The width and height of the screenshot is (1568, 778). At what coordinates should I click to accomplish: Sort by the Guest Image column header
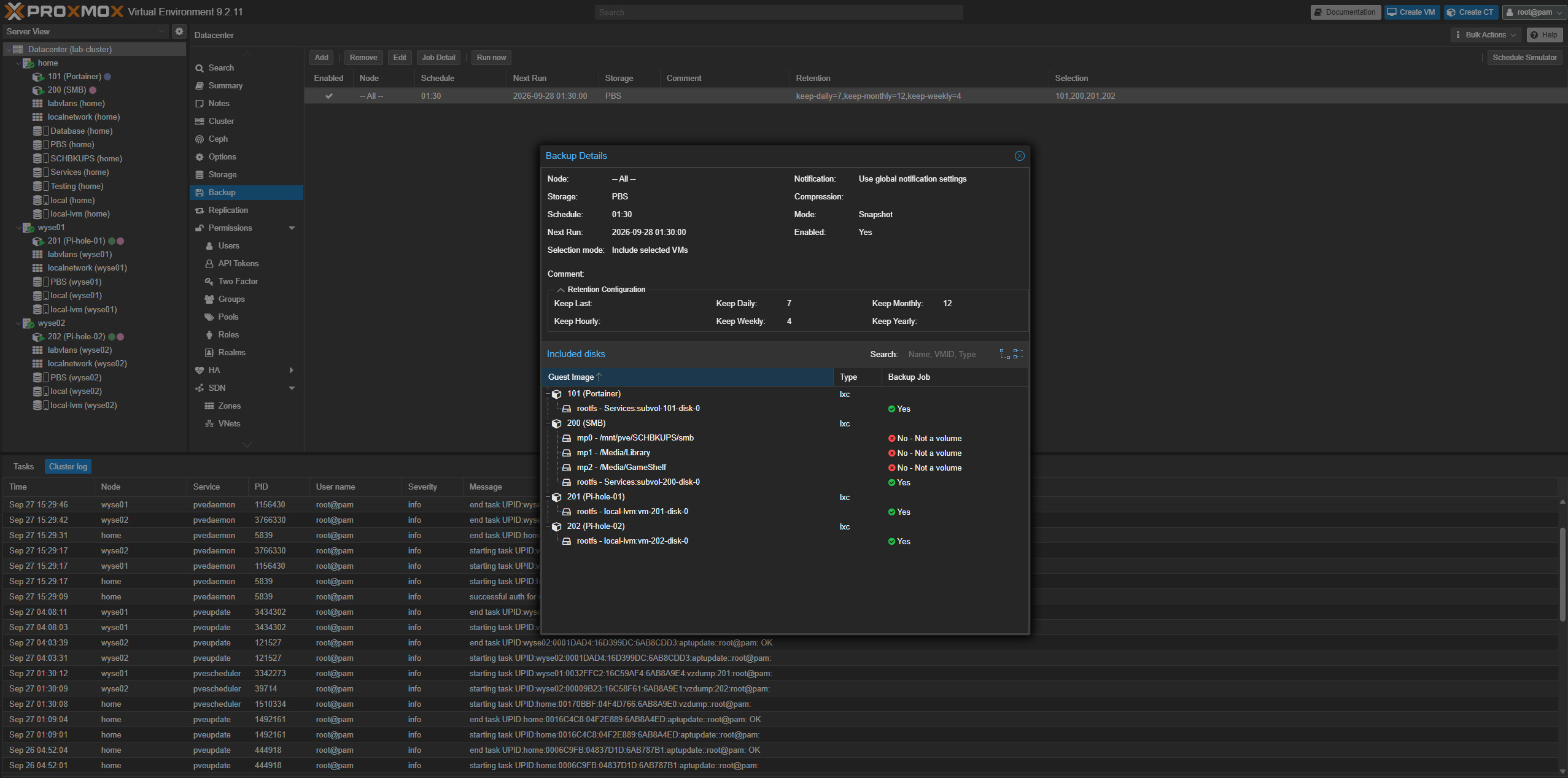687,377
